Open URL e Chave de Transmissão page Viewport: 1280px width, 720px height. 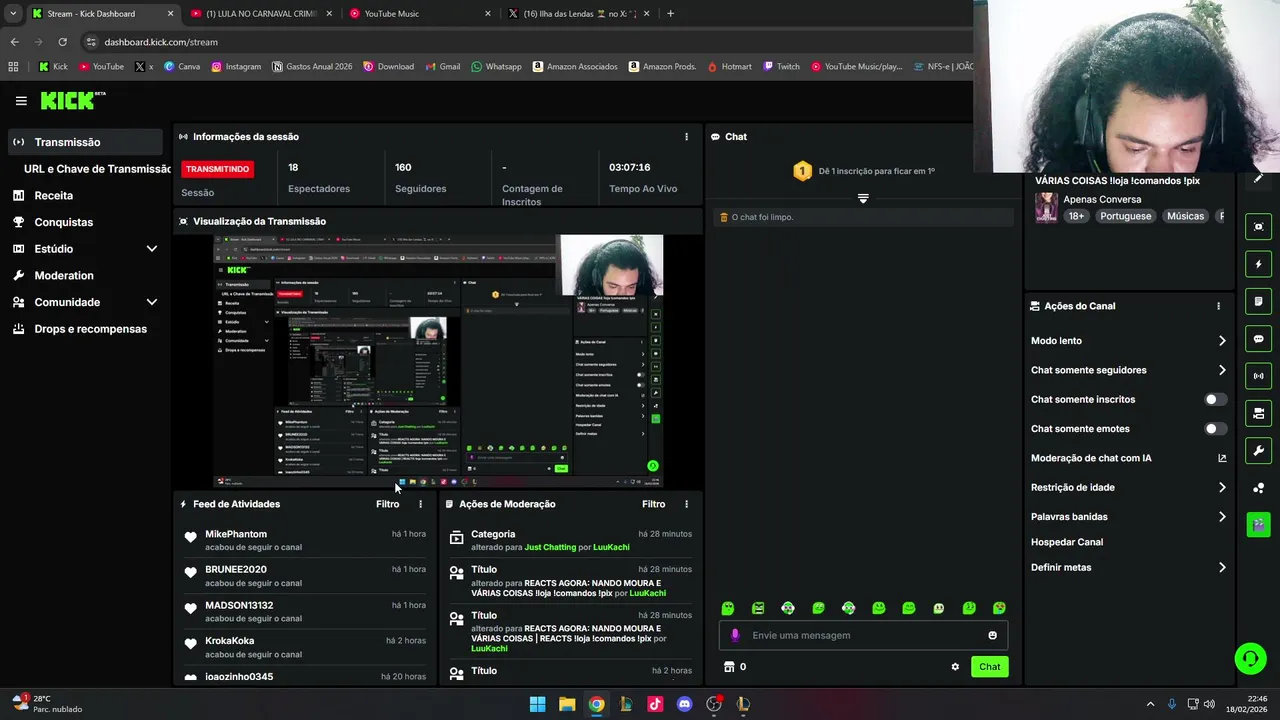click(x=98, y=169)
